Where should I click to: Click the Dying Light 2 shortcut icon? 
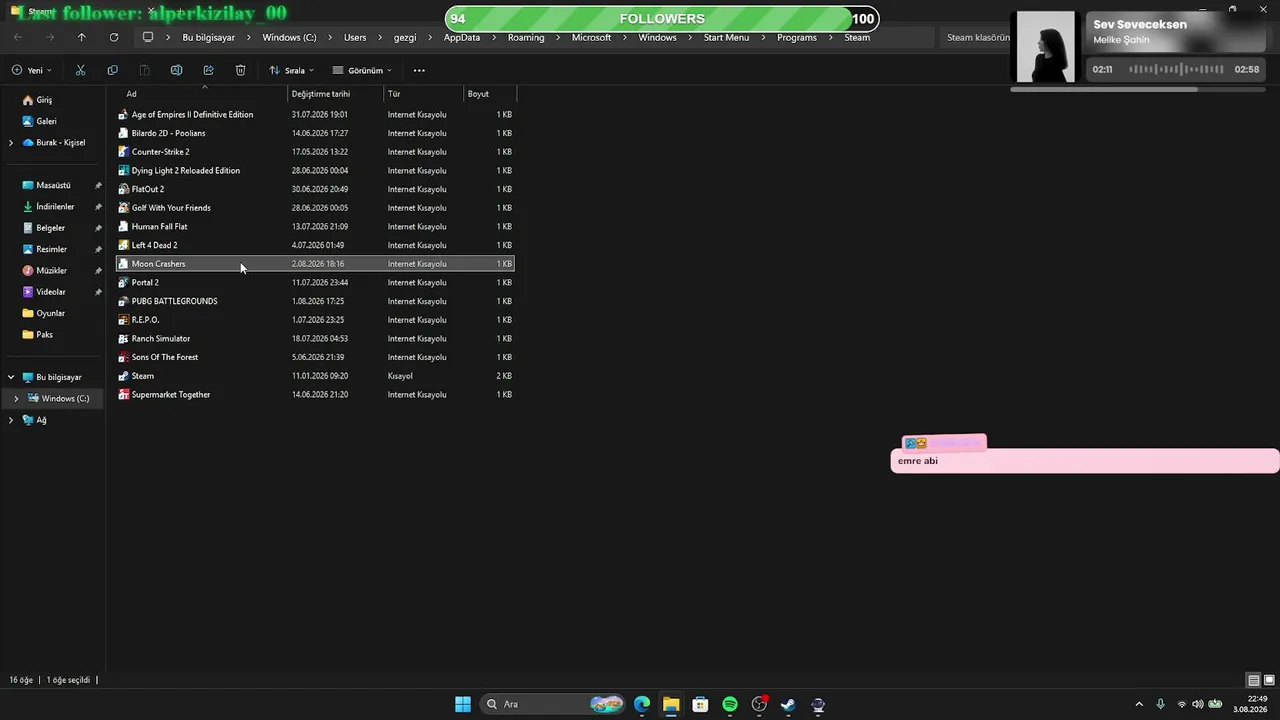123,171
